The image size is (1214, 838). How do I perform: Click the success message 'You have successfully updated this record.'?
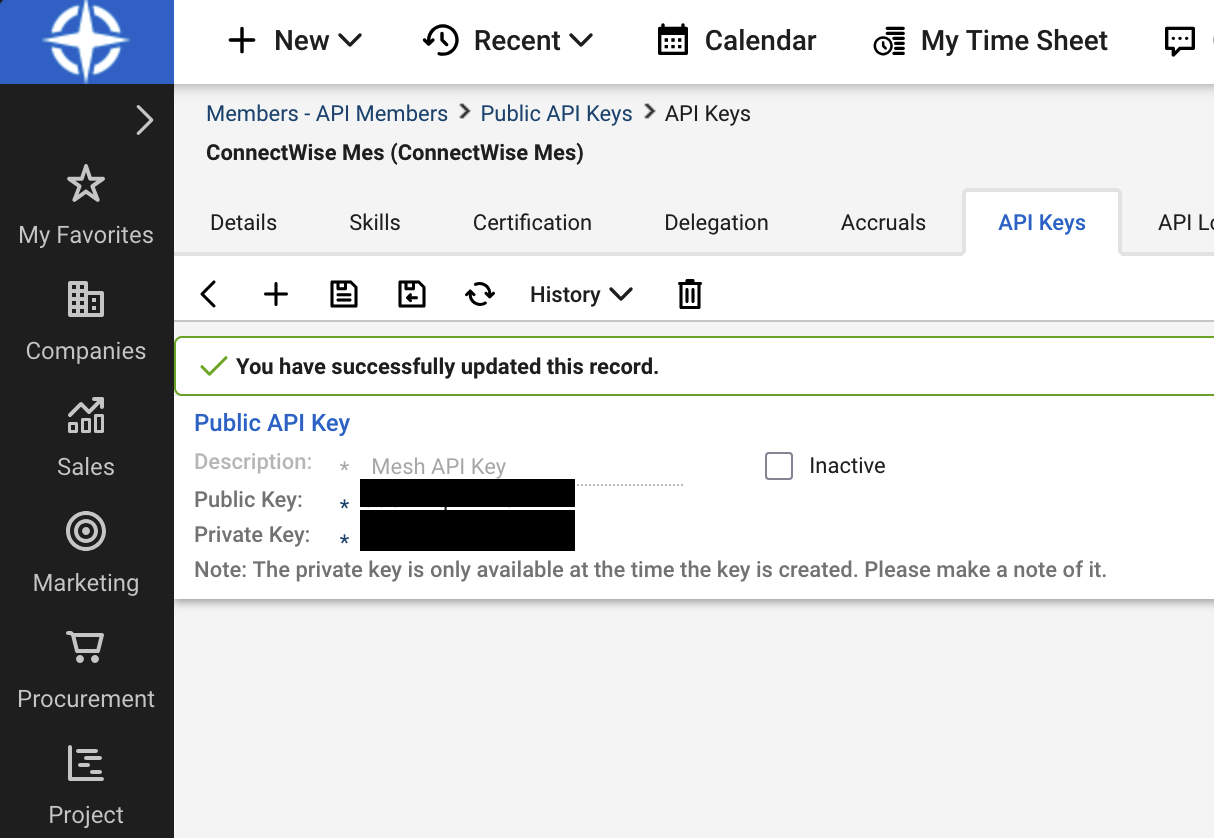click(447, 367)
